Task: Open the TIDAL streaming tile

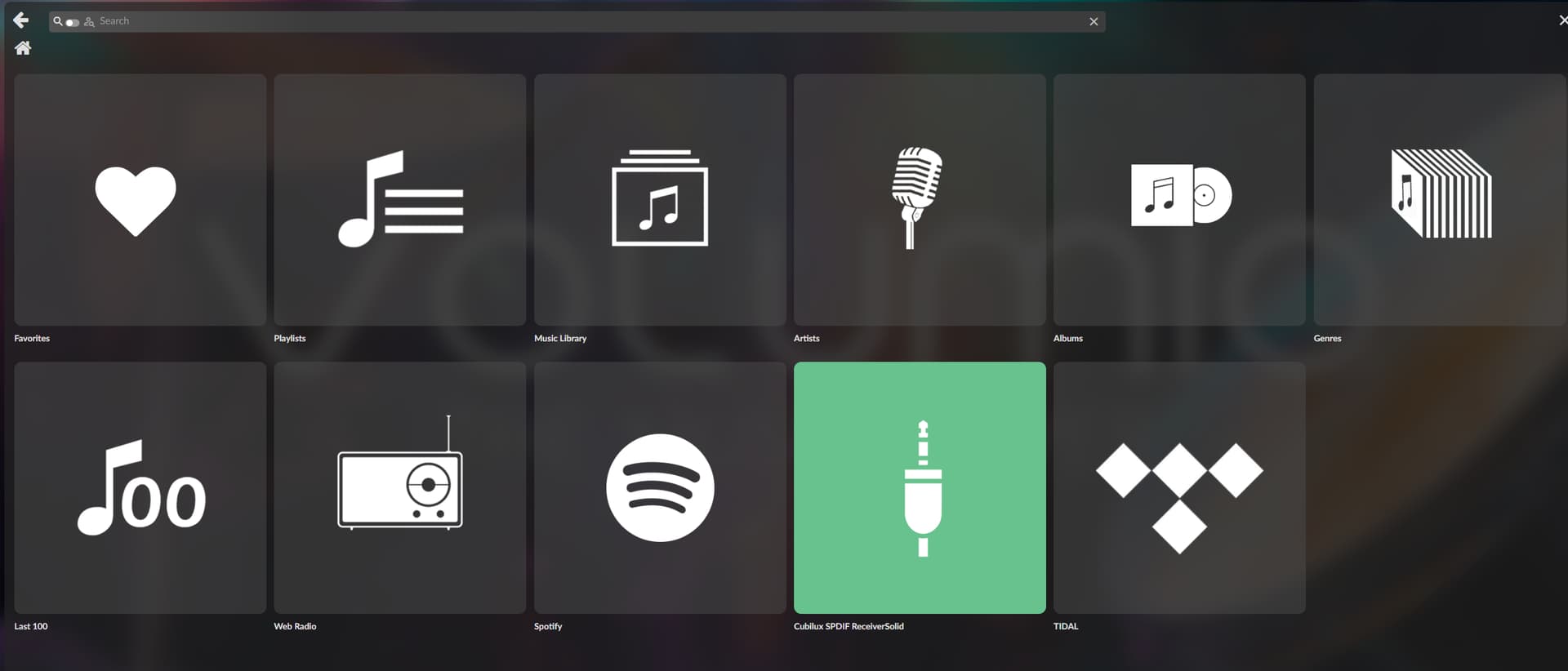Action: point(1179,487)
